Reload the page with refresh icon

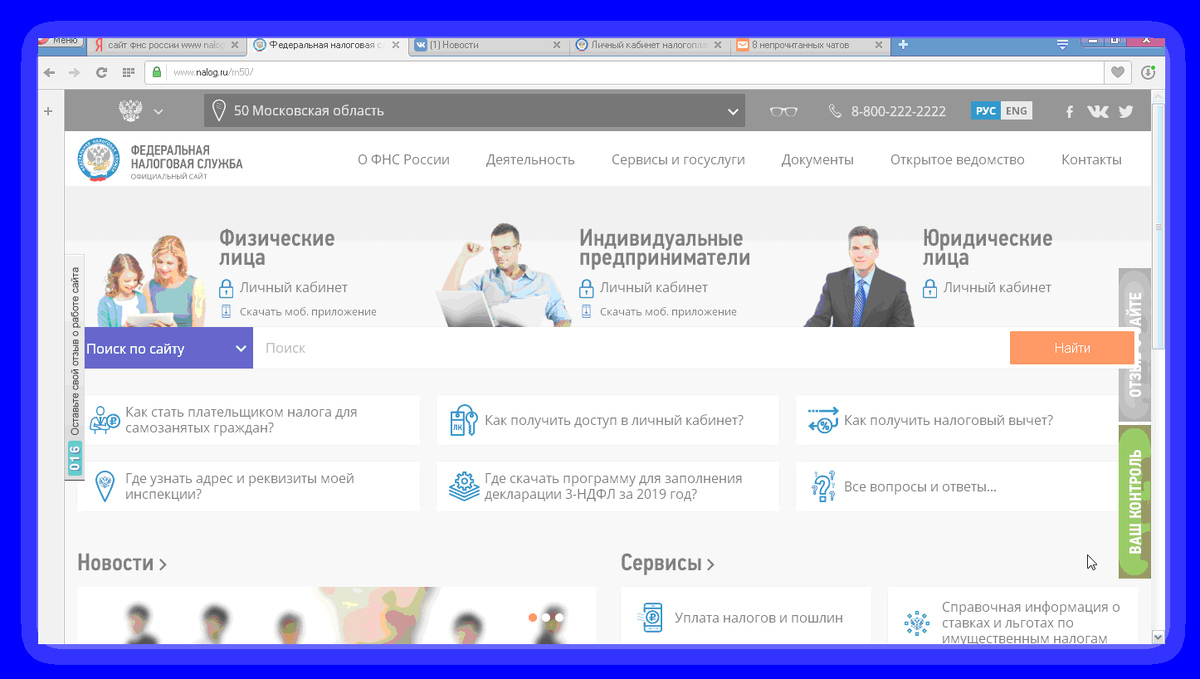[x=101, y=73]
